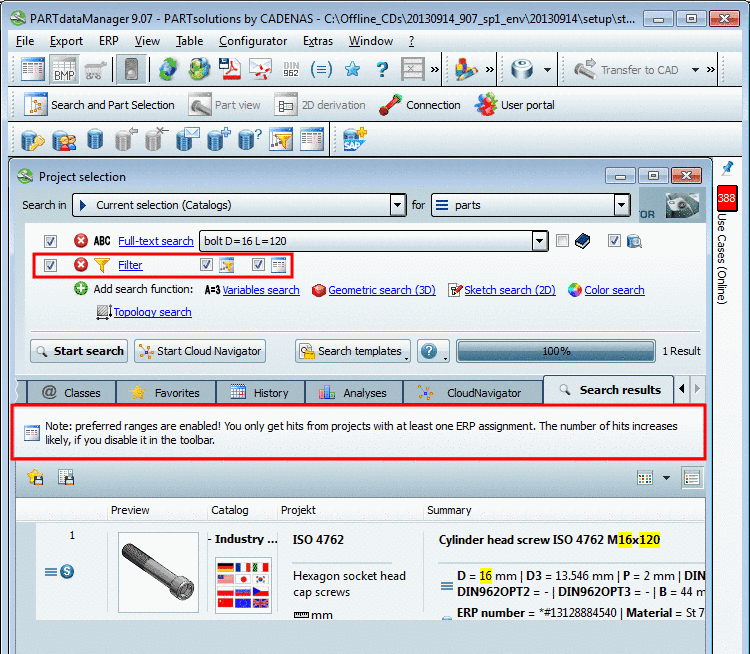
Task: Open the help question mark dropdown button near Start search
Action: click(x=433, y=351)
